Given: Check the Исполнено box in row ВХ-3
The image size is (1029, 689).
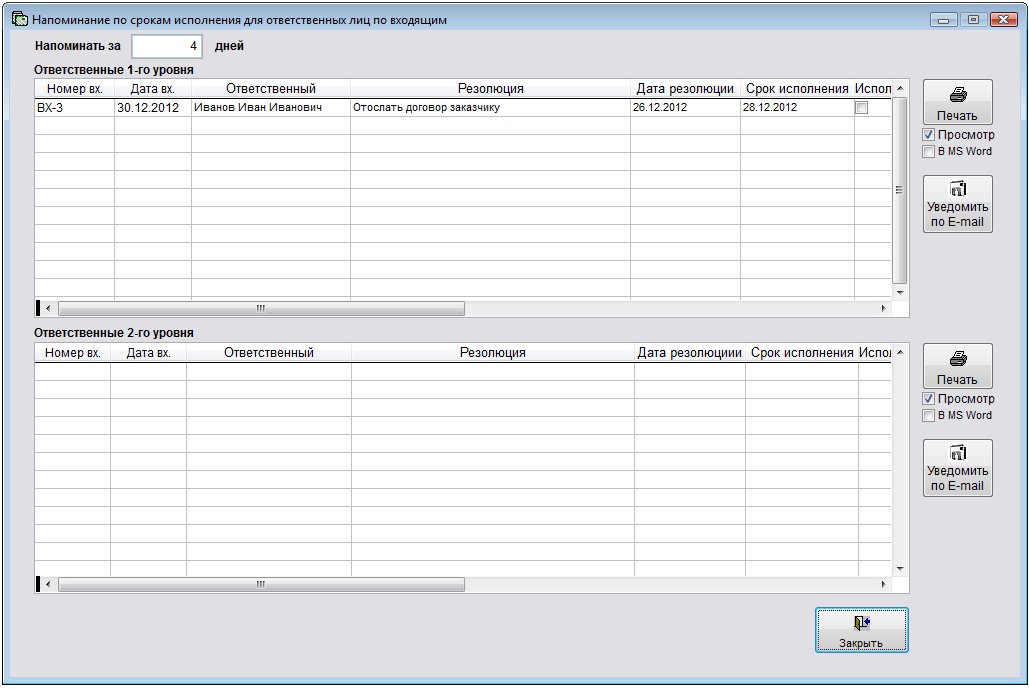Looking at the screenshot, I should coord(862,108).
